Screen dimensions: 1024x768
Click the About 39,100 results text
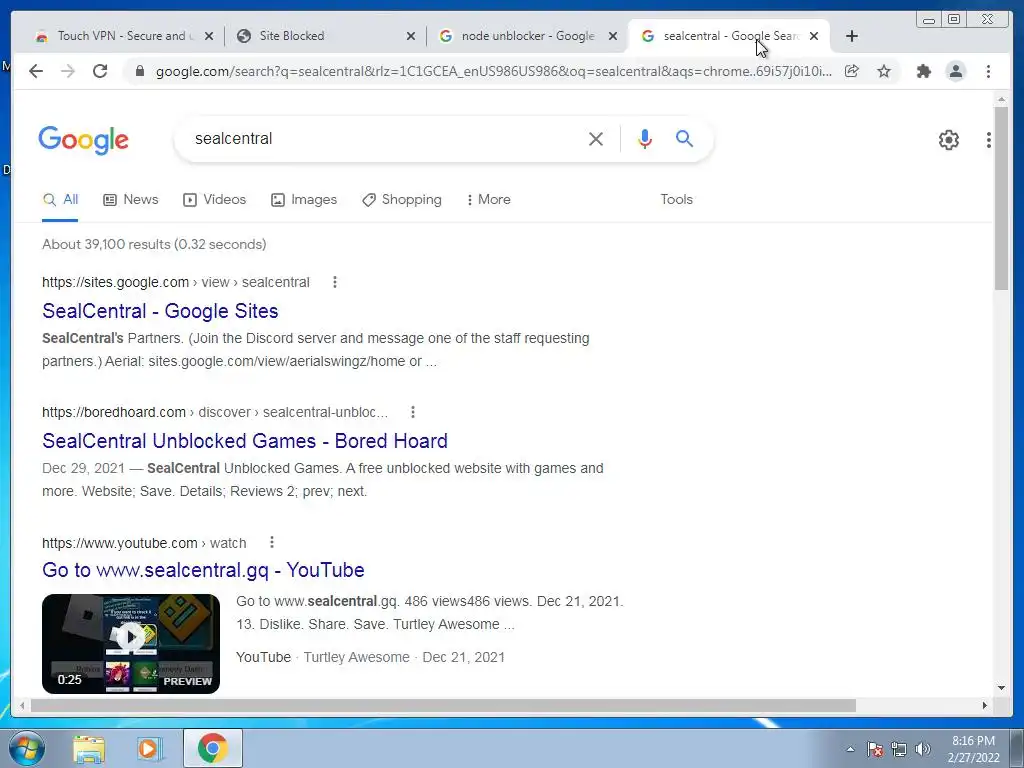pos(154,244)
